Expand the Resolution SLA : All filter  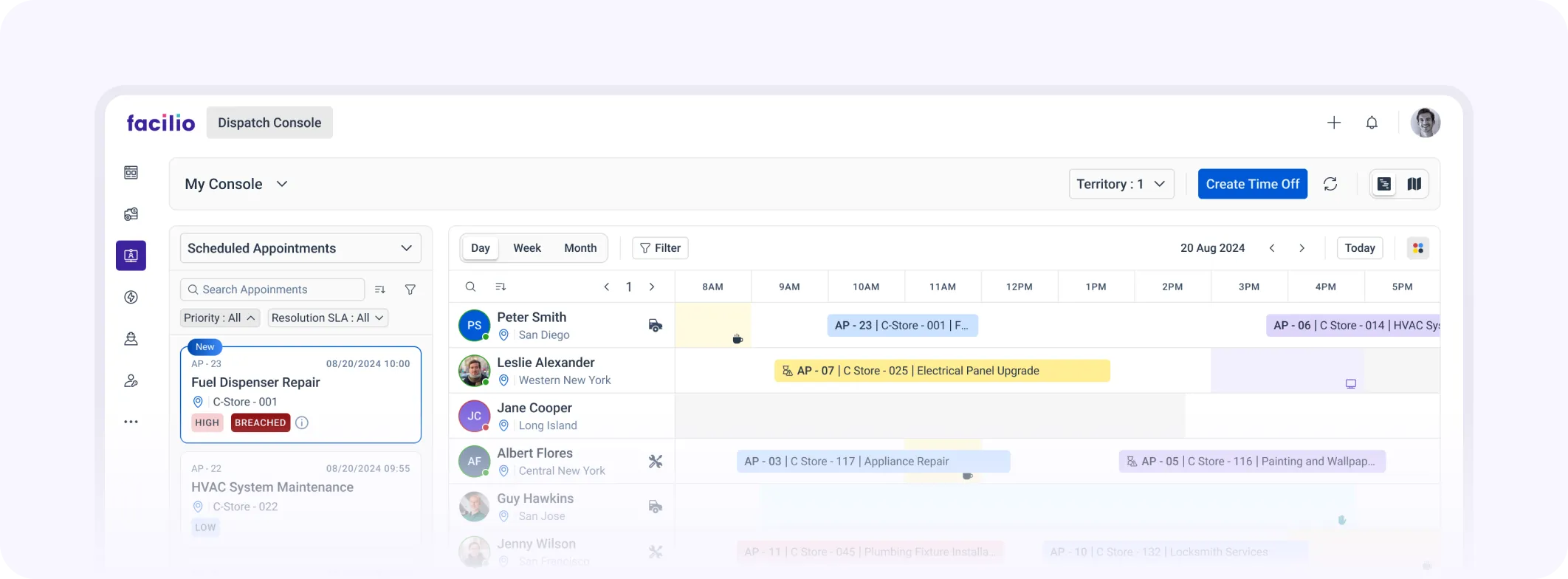pos(328,318)
